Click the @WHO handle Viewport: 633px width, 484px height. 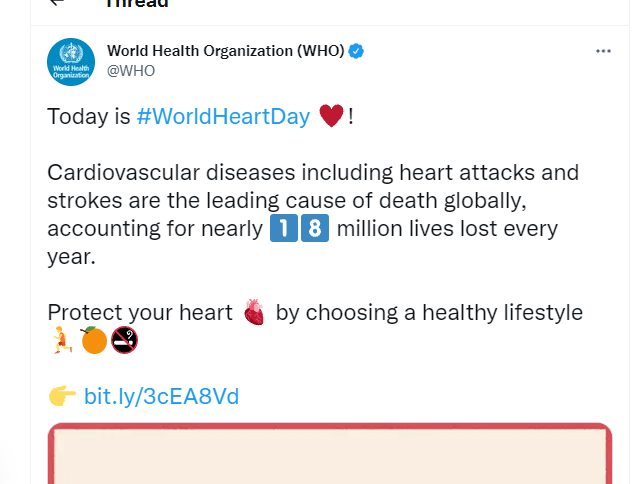click(x=131, y=71)
